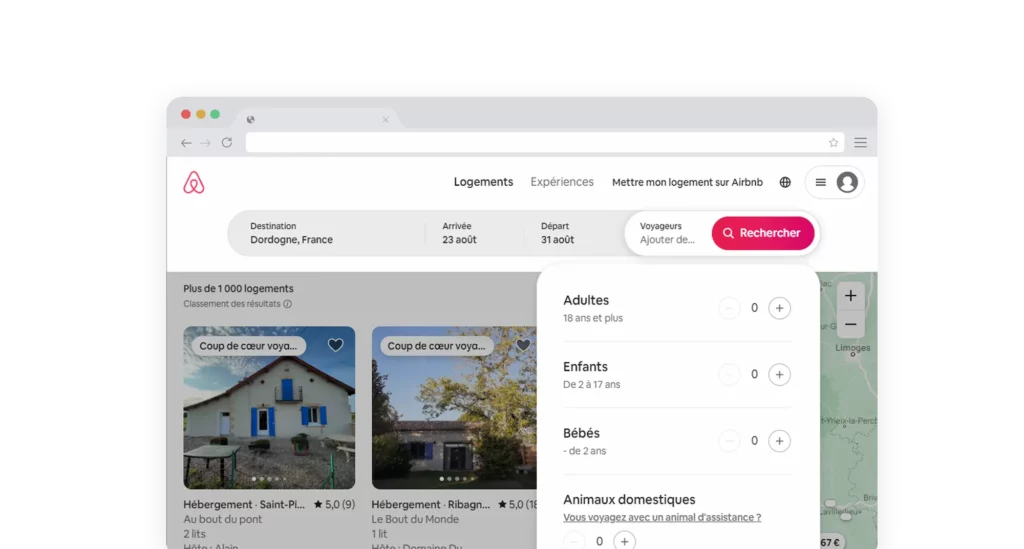Open the assistance animal link
Image resolution: width=1024 pixels, height=549 pixels.
662,518
